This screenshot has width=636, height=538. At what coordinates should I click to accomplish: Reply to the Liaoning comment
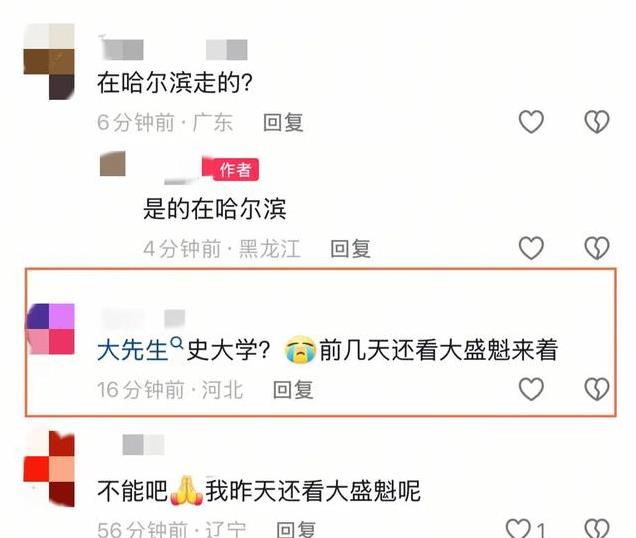[296, 529]
